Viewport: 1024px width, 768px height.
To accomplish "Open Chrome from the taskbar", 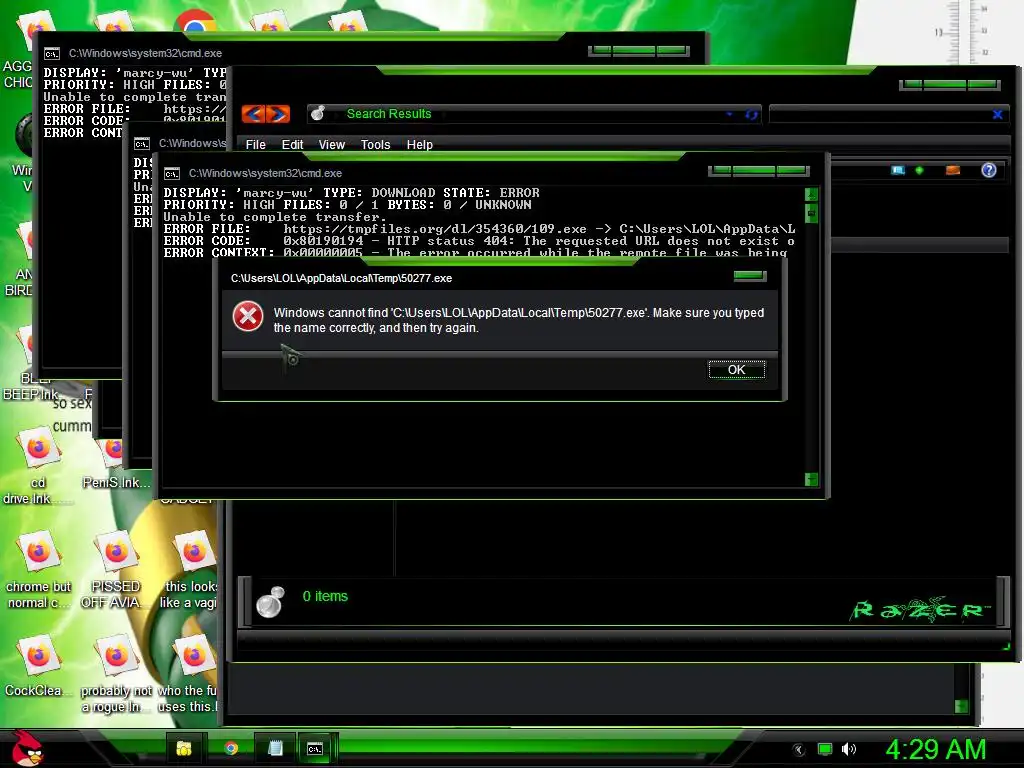I will point(231,748).
